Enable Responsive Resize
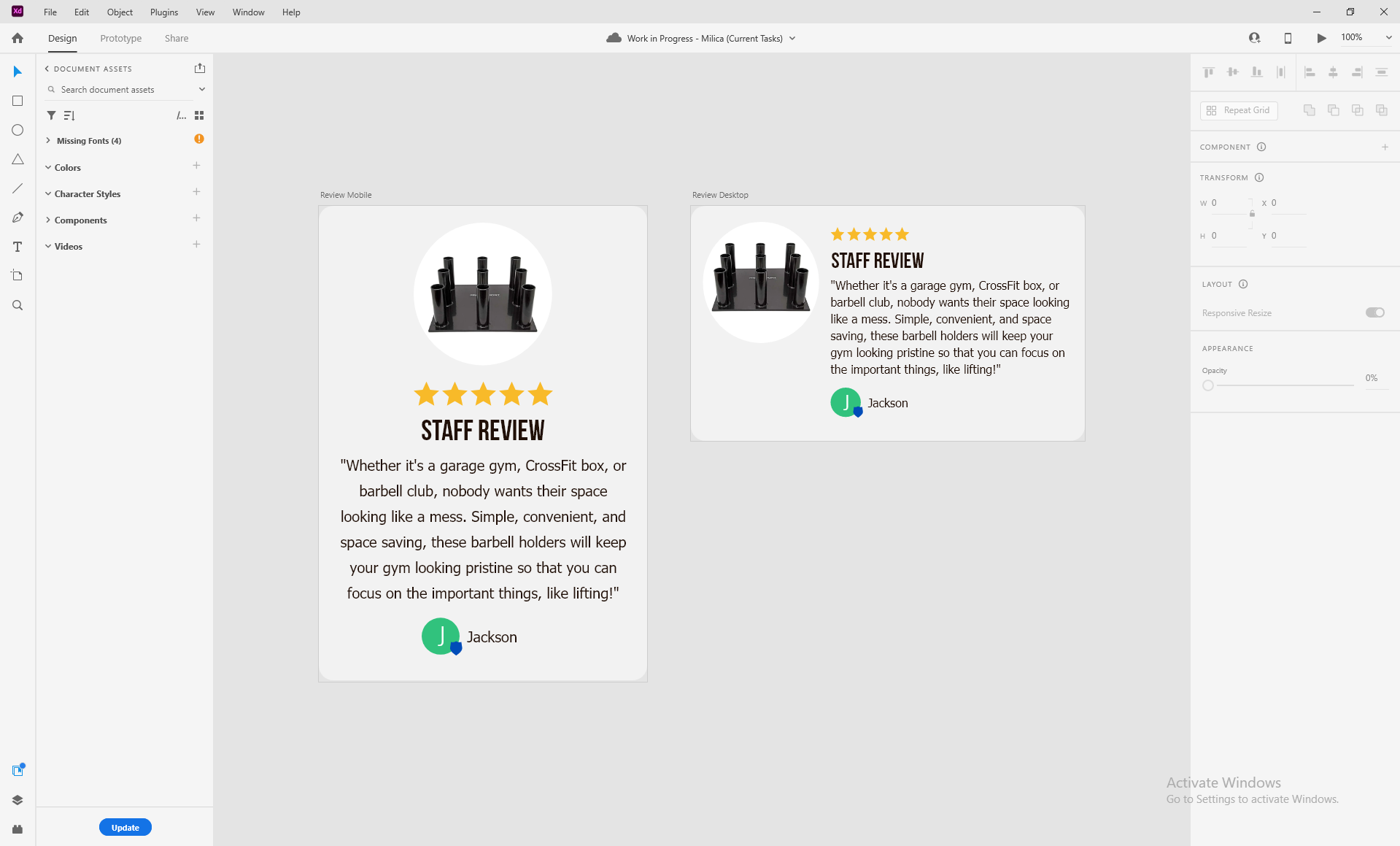The image size is (1400, 846). click(1374, 312)
